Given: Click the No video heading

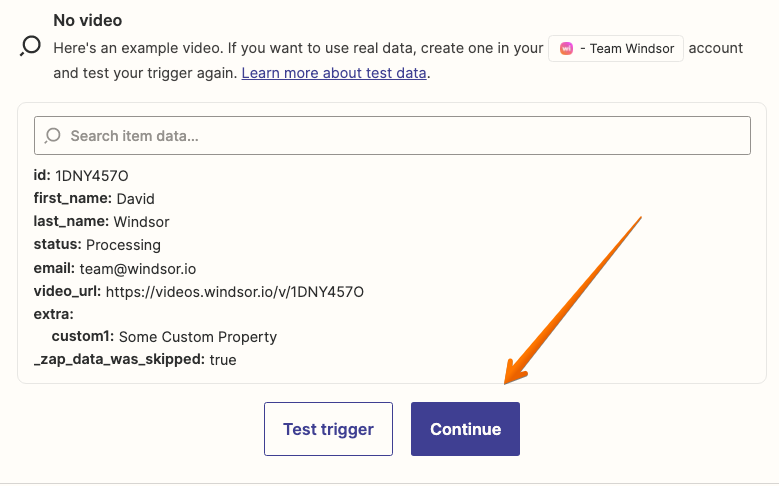Looking at the screenshot, I should 87,20.
